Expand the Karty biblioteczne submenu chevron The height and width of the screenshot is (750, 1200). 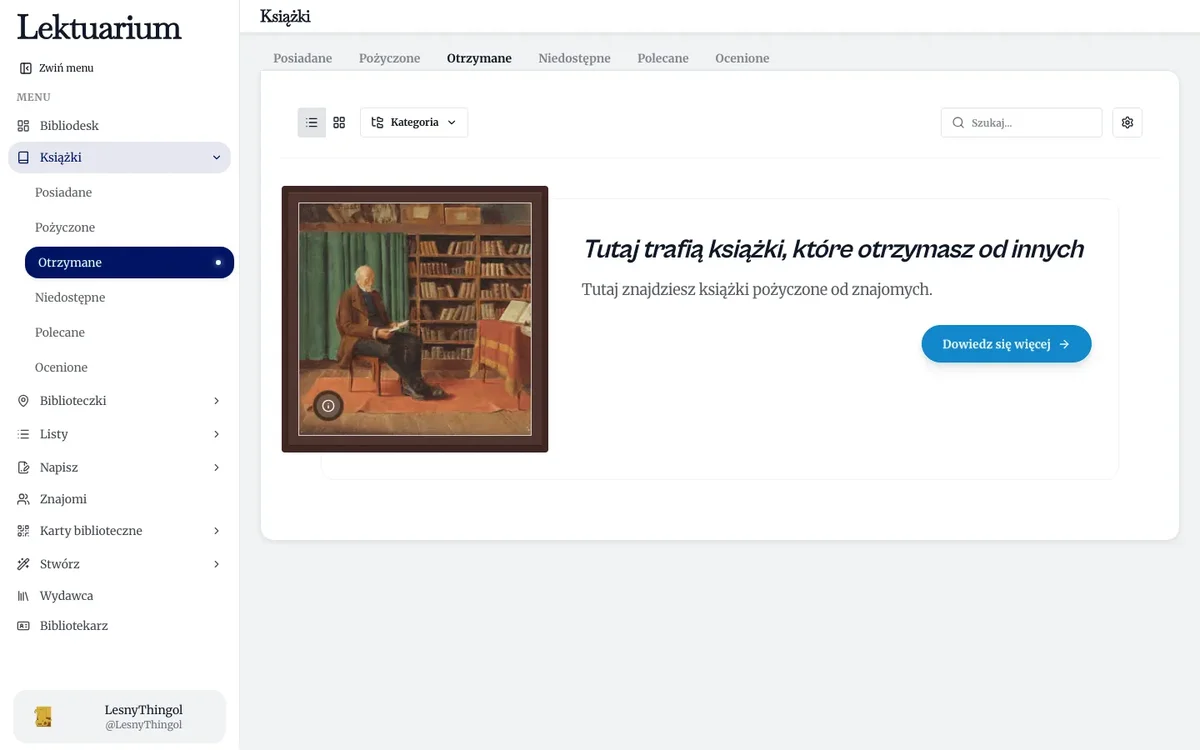[x=217, y=531]
